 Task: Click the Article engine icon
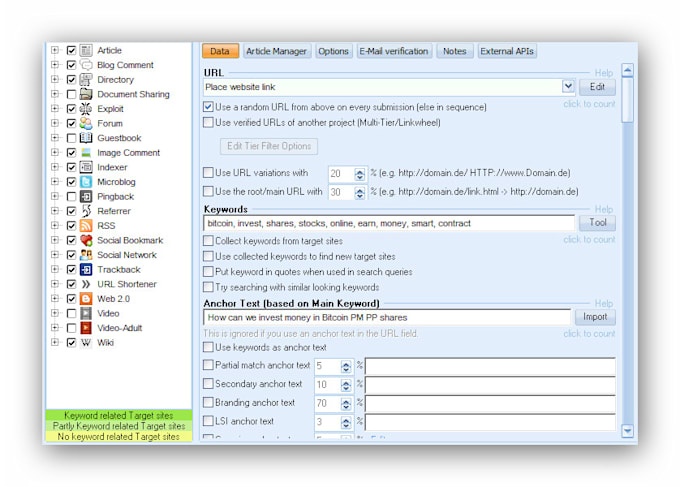click(x=86, y=50)
